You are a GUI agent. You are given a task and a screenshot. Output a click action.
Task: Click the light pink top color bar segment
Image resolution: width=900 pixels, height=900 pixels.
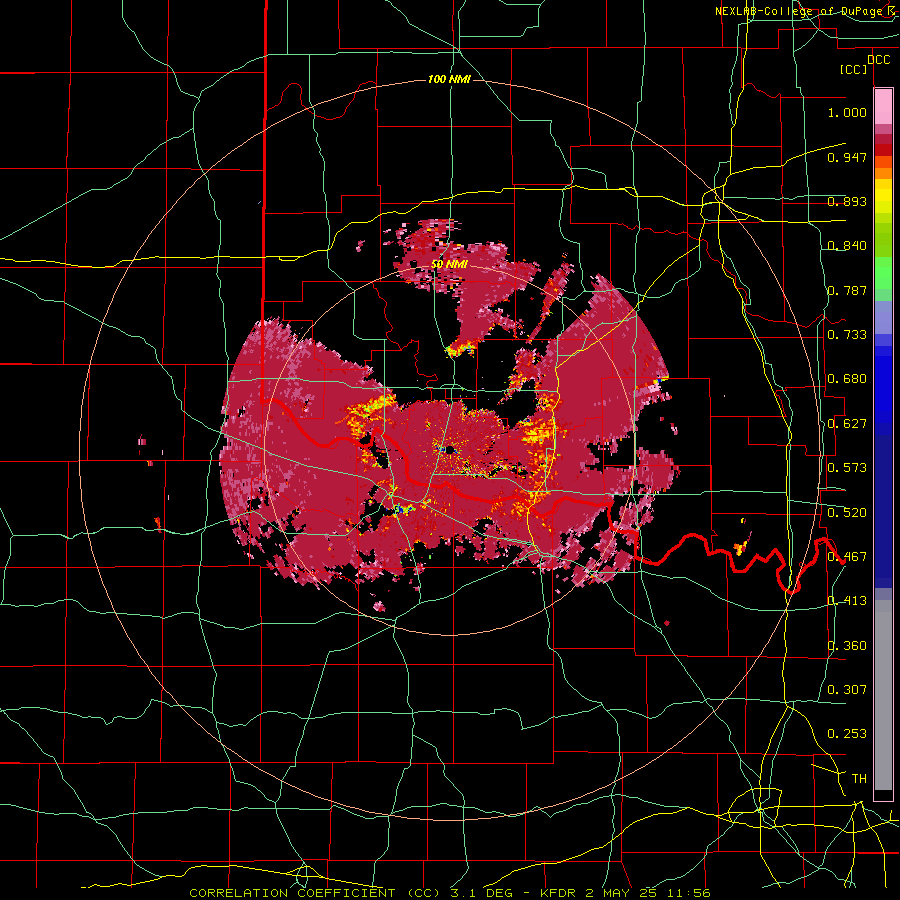[883, 106]
